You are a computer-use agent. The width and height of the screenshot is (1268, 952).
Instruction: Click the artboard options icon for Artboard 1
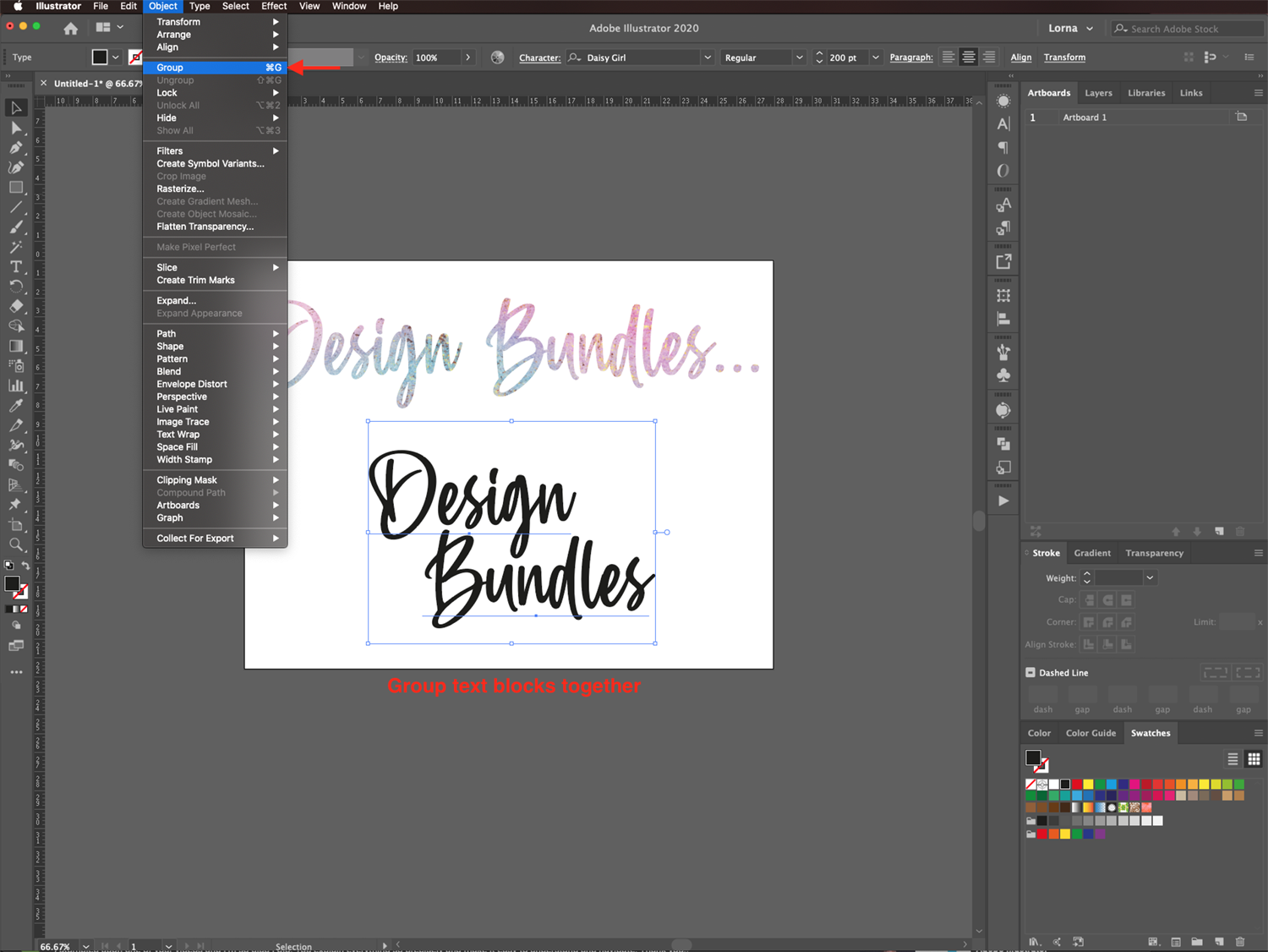click(1242, 117)
